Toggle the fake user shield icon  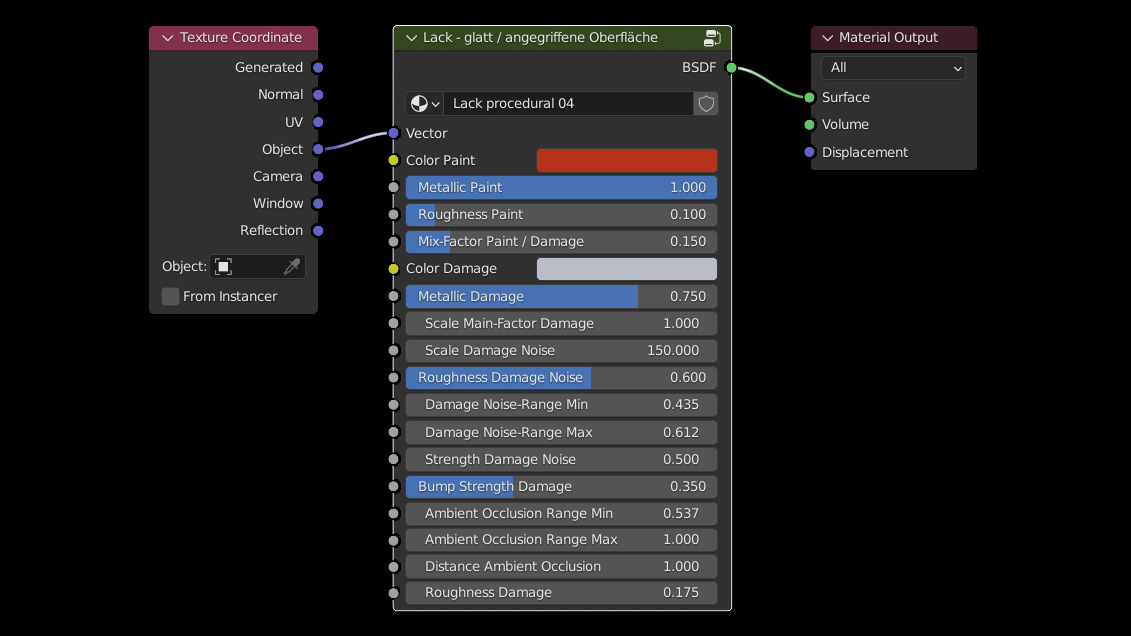pyautogui.click(x=706, y=104)
